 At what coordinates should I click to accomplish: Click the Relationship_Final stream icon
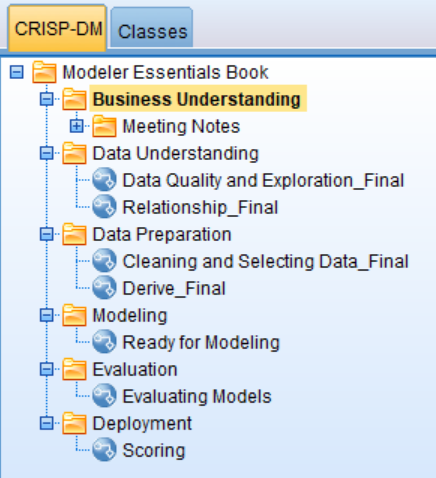click(104, 207)
